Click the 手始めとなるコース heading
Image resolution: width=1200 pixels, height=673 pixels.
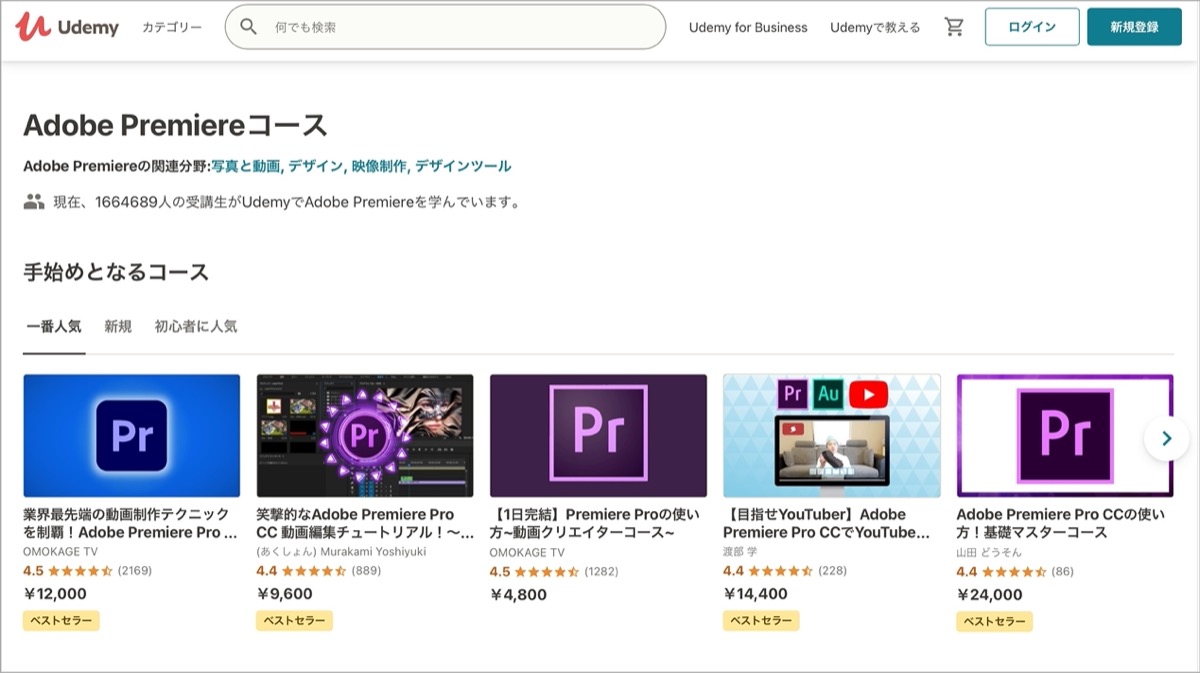point(116,271)
